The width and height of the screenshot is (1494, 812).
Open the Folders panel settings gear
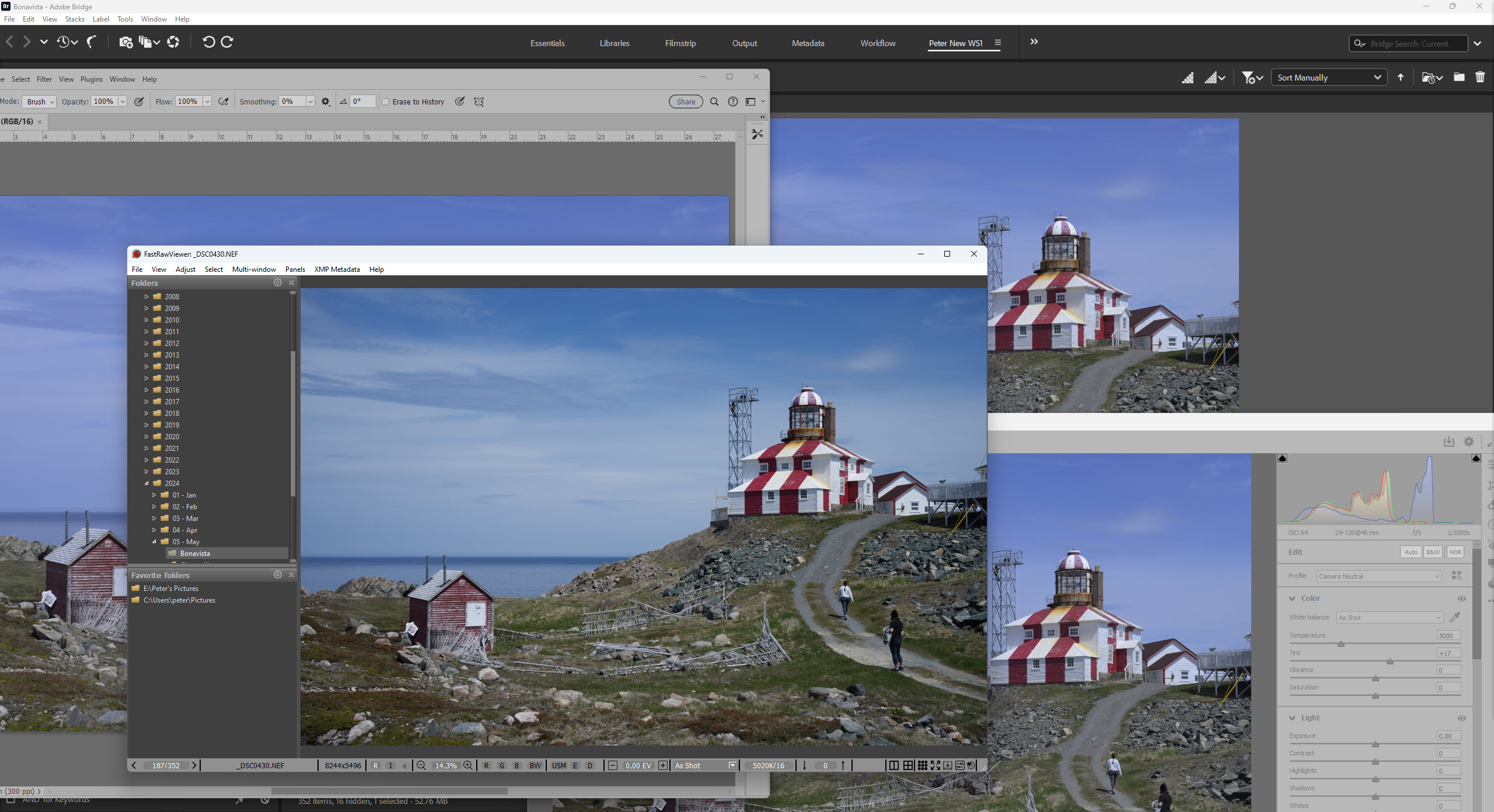tap(278, 283)
